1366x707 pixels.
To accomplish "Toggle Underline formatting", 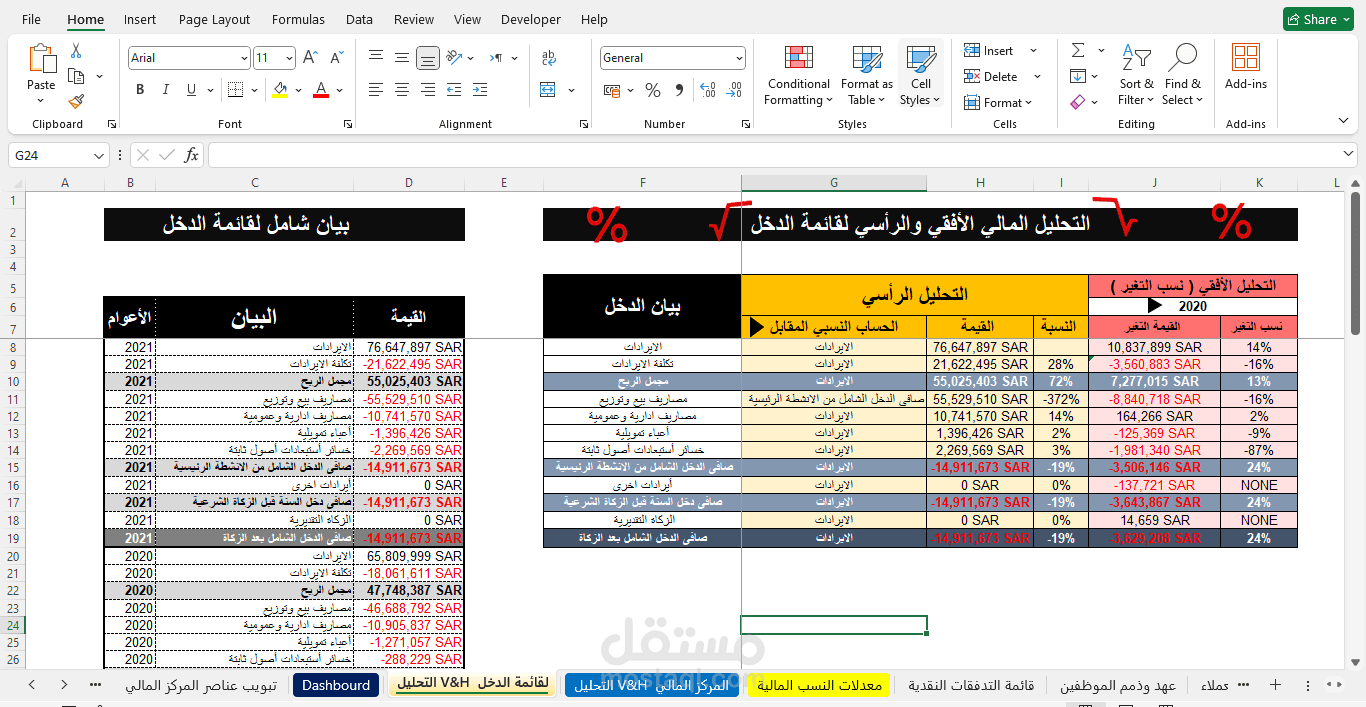I will click(x=191, y=90).
